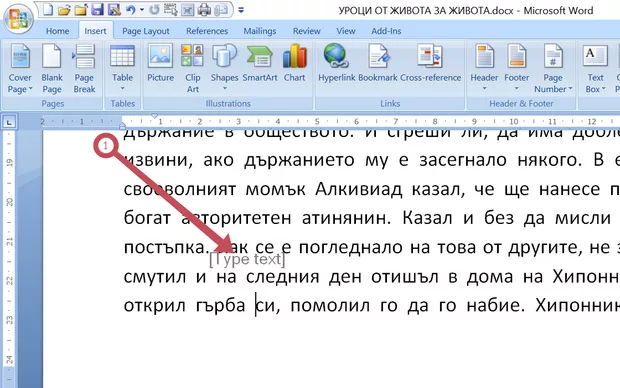Screen dimensions: 620x388
Task: Go to the Mailings tab
Action: point(259,31)
